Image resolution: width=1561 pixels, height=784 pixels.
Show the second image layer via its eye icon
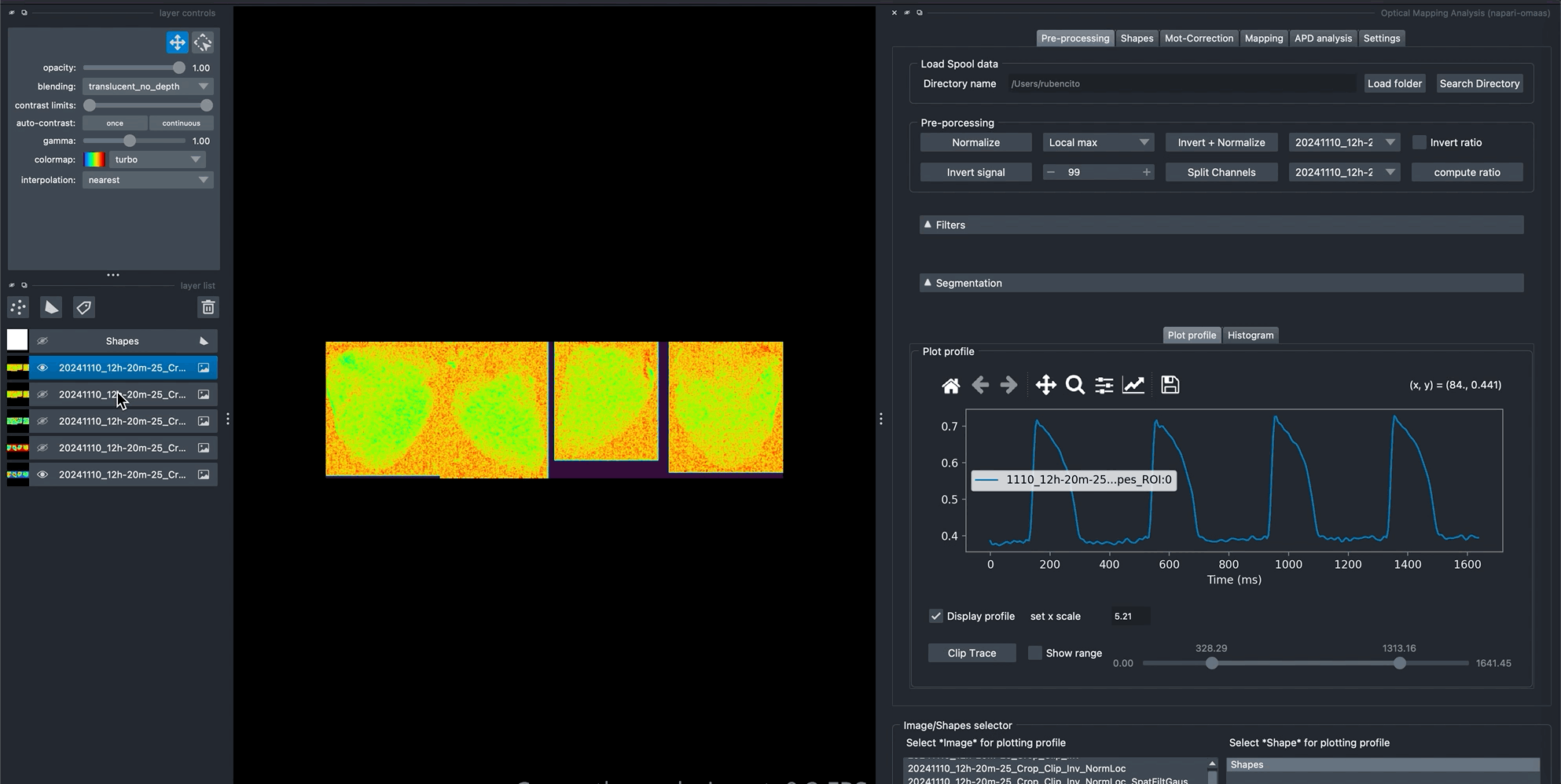pos(42,394)
